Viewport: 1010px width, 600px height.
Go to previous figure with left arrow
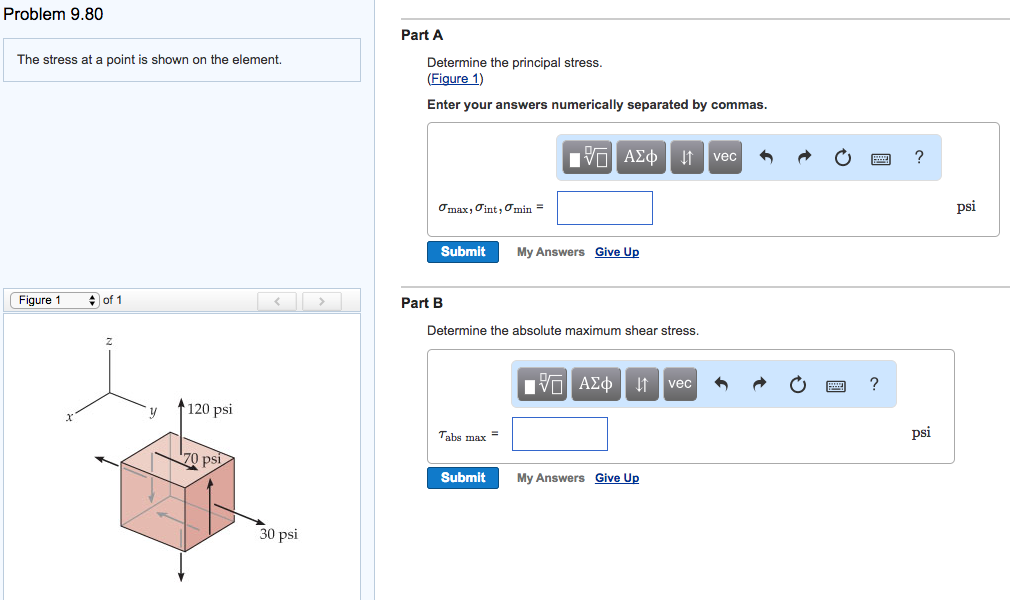click(x=277, y=301)
